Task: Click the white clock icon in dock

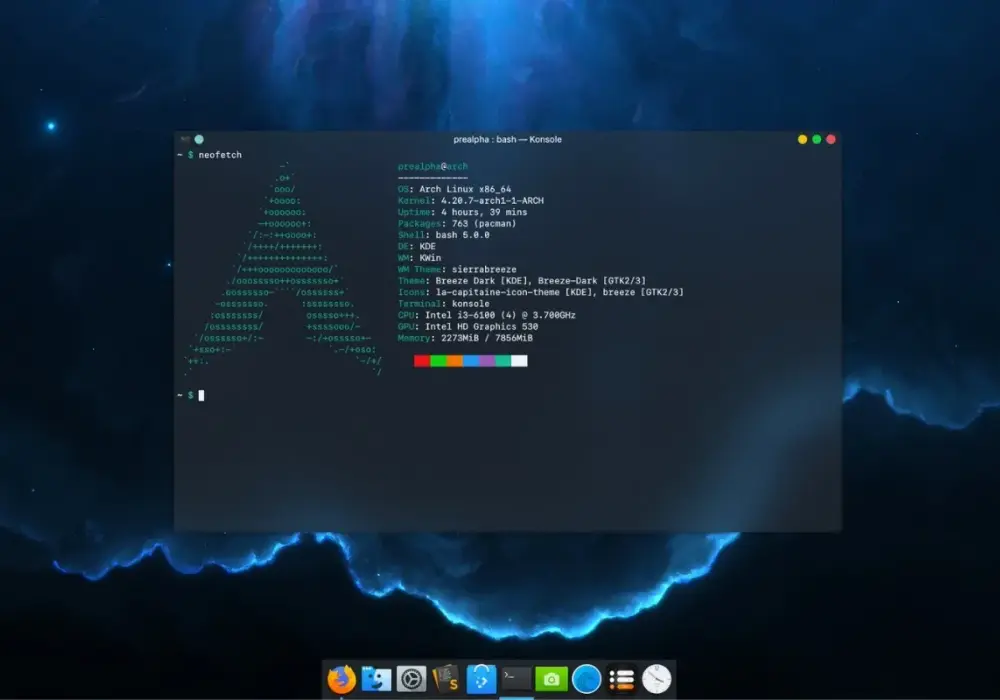Action: click(656, 679)
